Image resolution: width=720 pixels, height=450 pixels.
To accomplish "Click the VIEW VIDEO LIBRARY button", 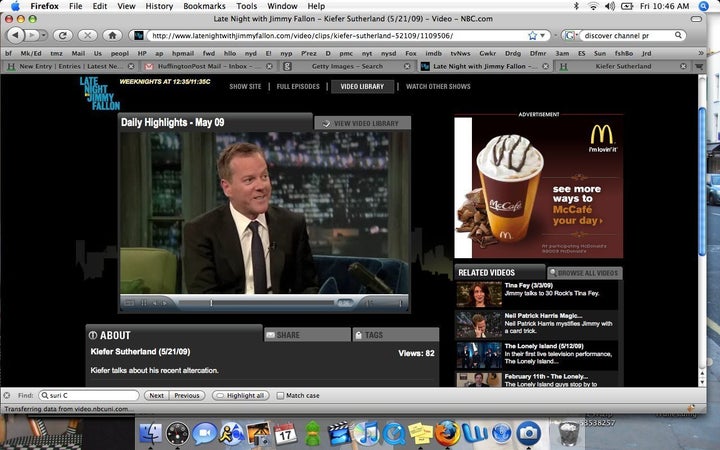I will tap(363, 123).
